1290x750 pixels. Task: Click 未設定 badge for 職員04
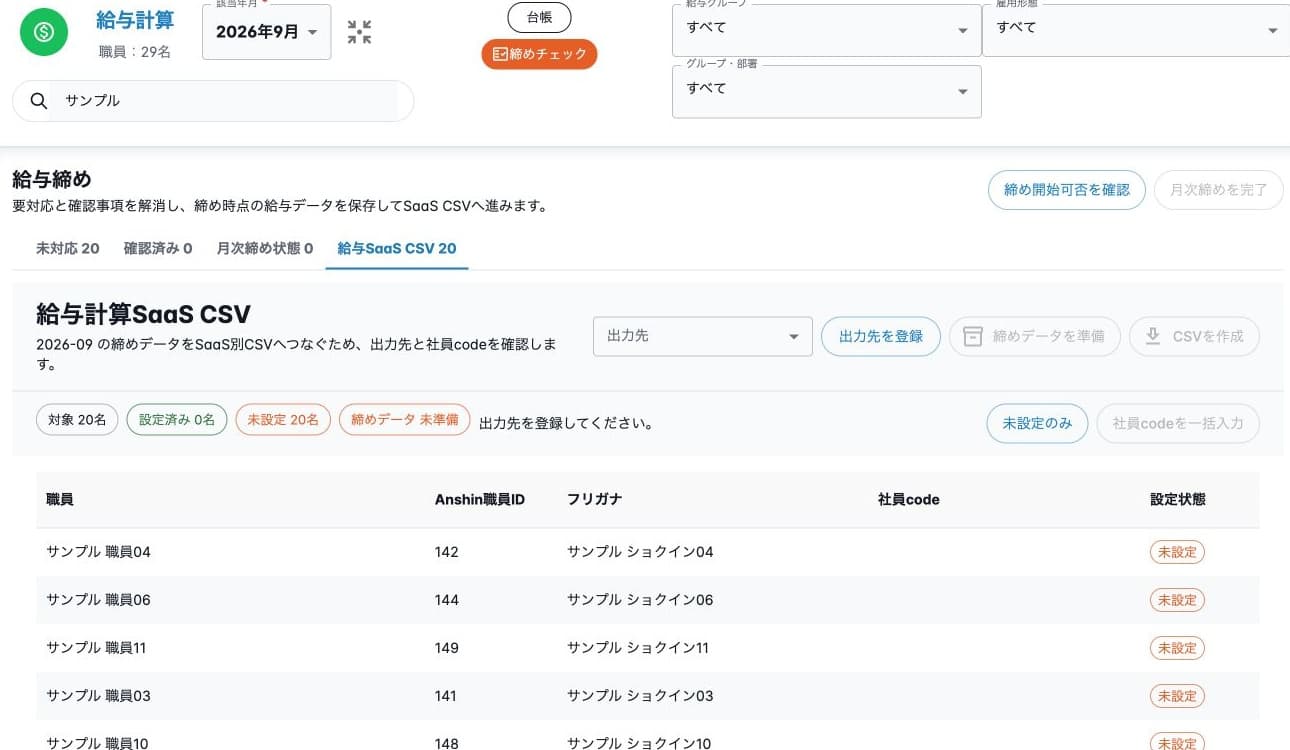[1177, 552]
